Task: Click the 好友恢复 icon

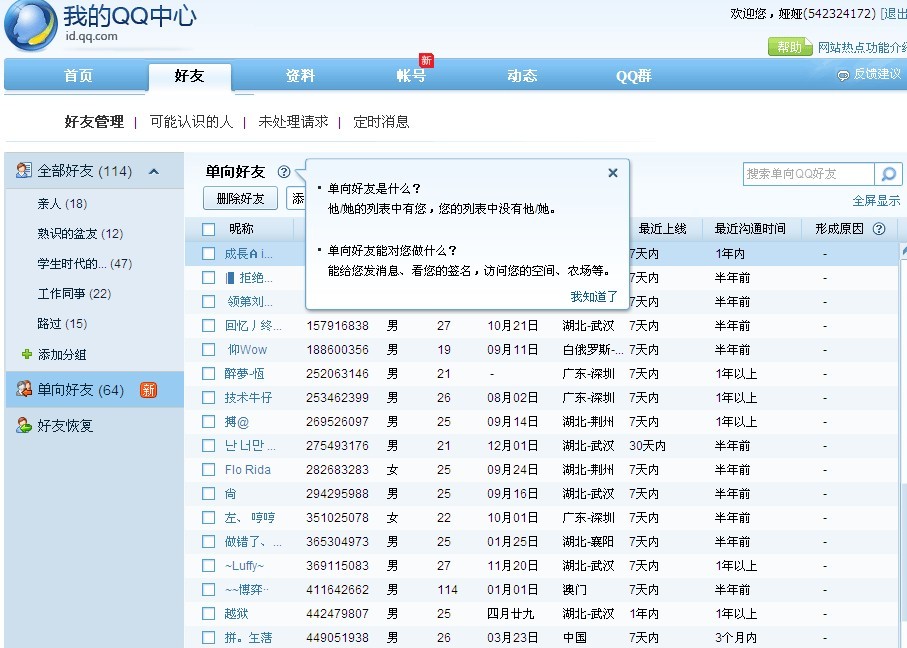Action: coord(24,425)
